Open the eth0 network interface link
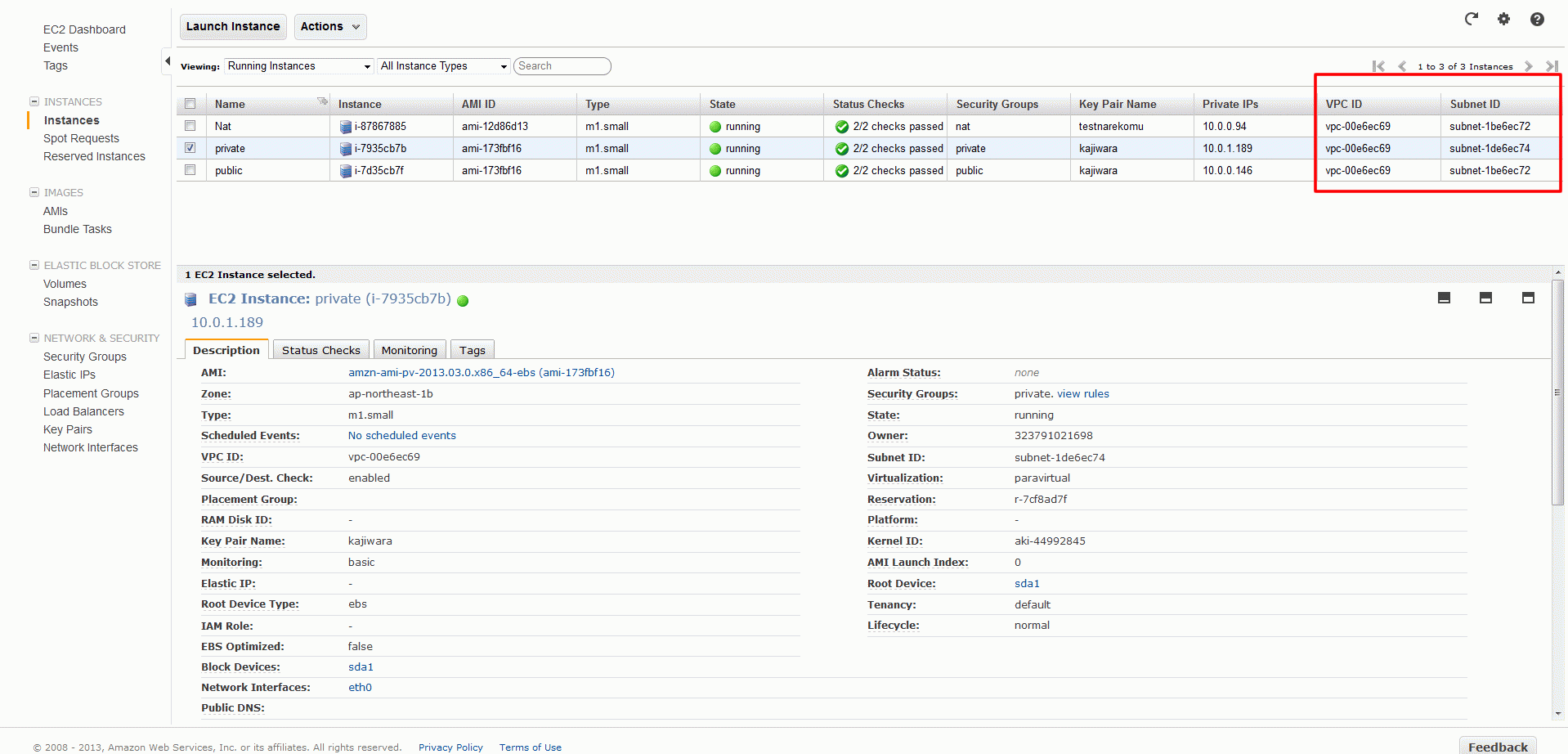Viewport: 1568px width, 754px height. click(360, 688)
